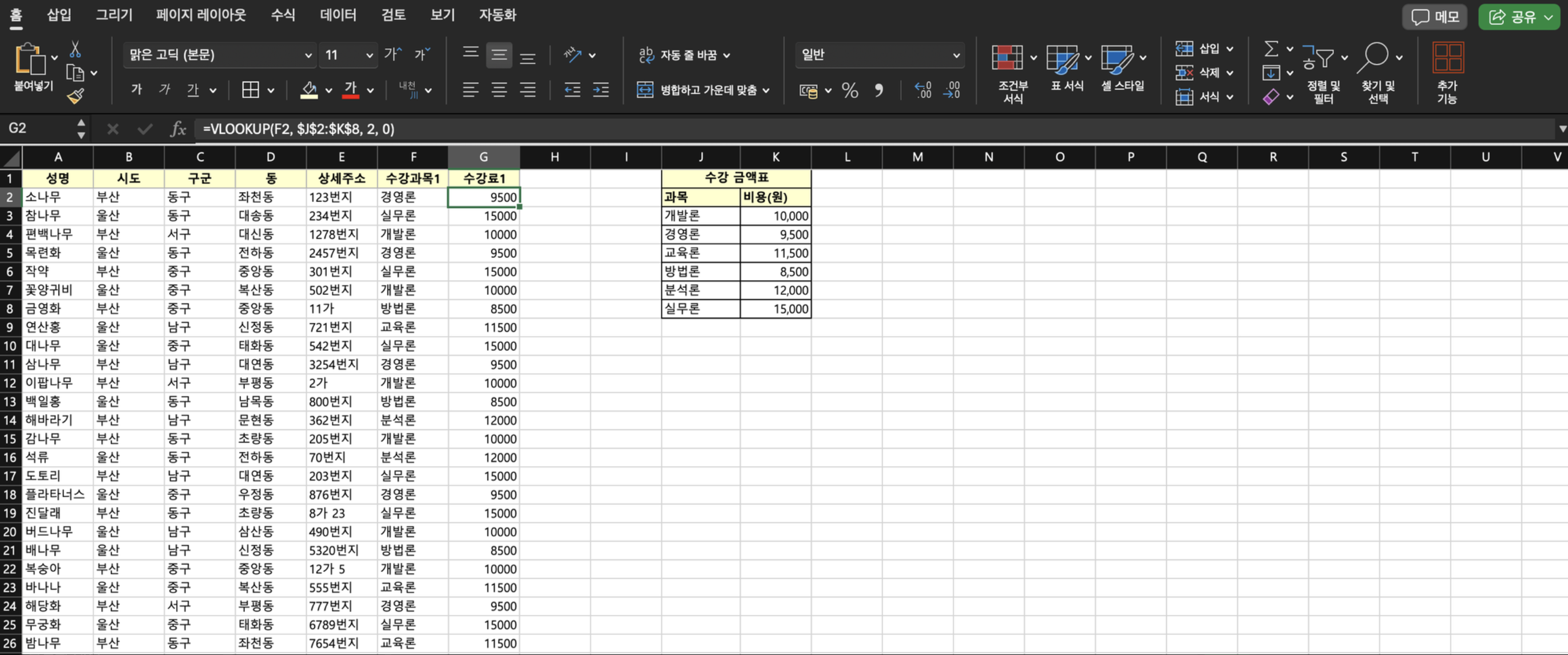The image size is (1568, 655).
Task: Open the font name dropdown
Action: [308, 56]
